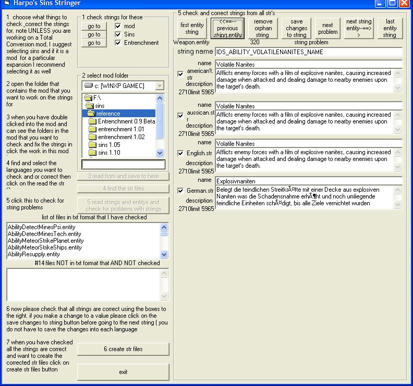Click the string name input field
The width and height of the screenshot is (413, 386).
point(308,52)
